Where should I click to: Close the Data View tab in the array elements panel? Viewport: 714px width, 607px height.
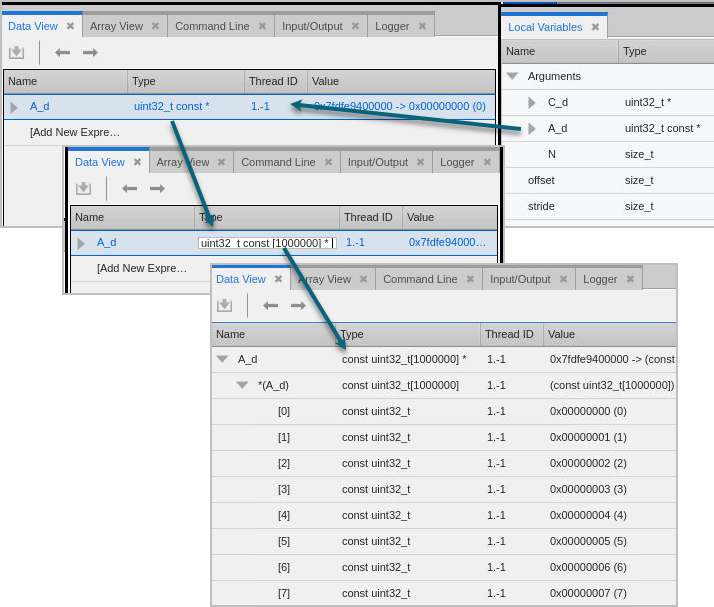tap(278, 279)
